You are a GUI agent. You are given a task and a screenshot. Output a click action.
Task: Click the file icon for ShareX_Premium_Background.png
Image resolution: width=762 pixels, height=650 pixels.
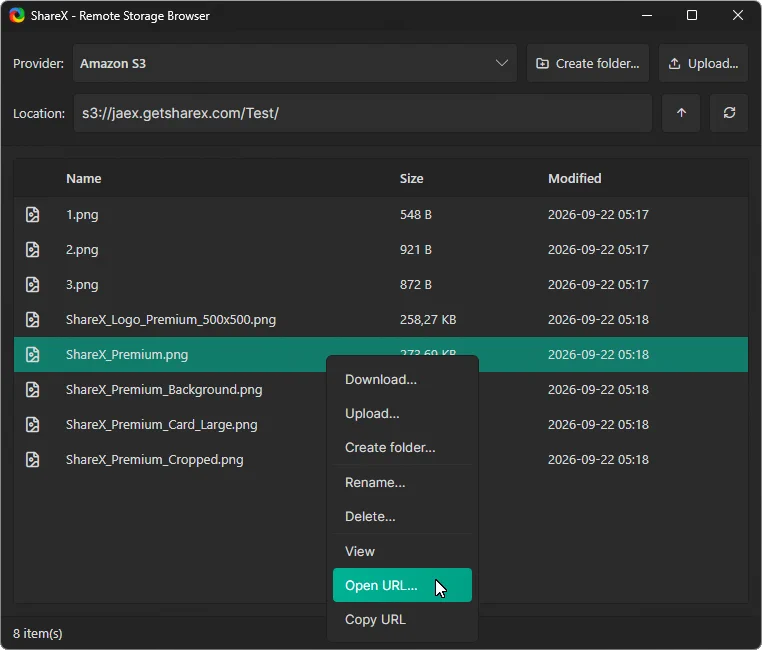tap(33, 389)
